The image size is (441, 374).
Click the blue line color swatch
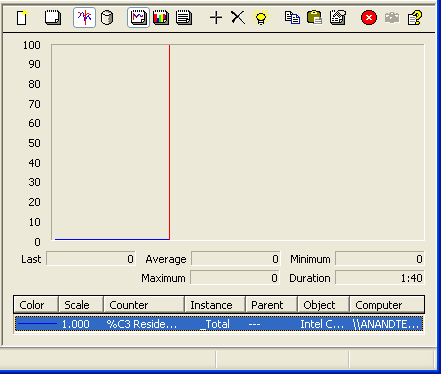click(x=37, y=324)
